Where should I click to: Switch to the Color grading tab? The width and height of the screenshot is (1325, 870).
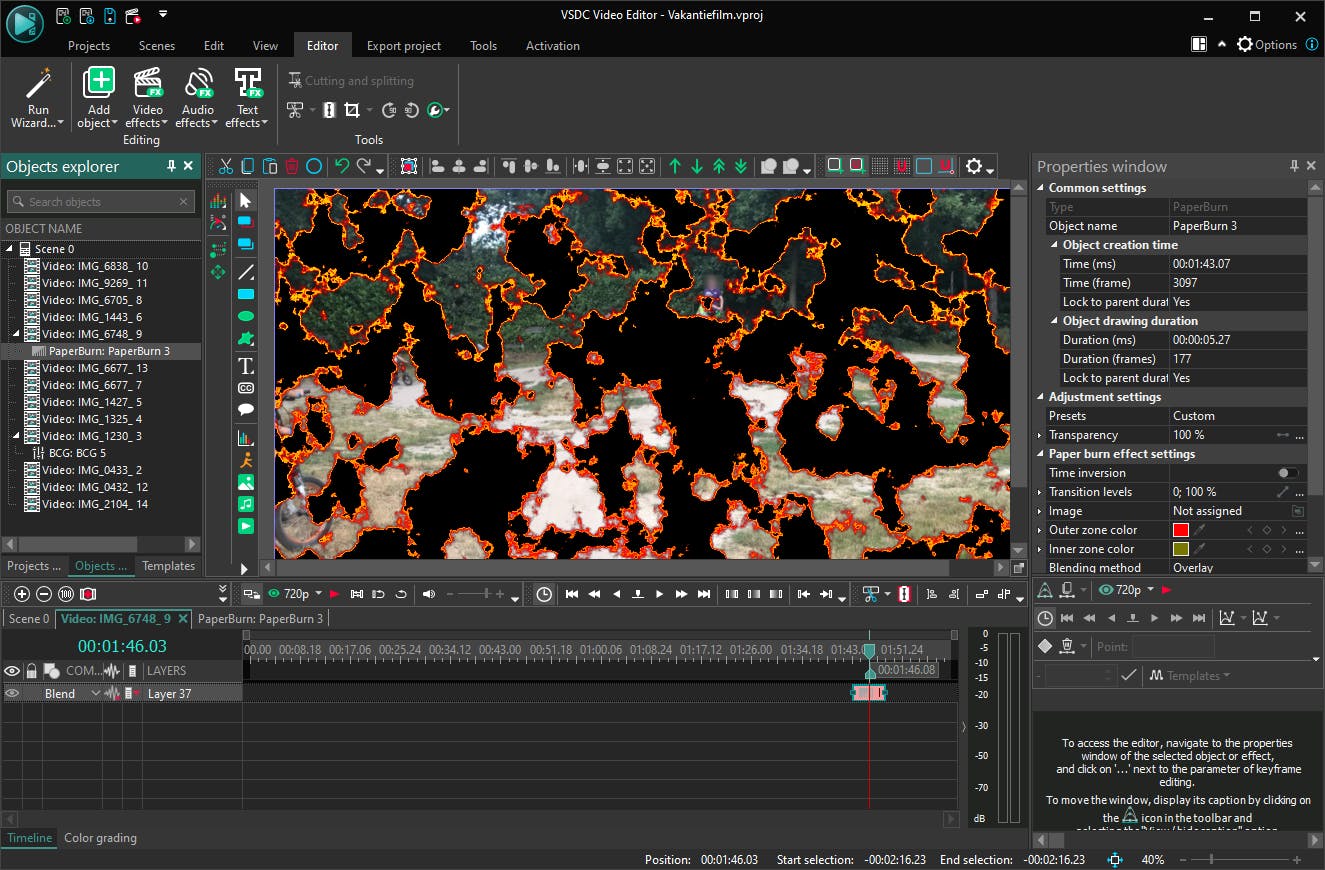(100, 838)
